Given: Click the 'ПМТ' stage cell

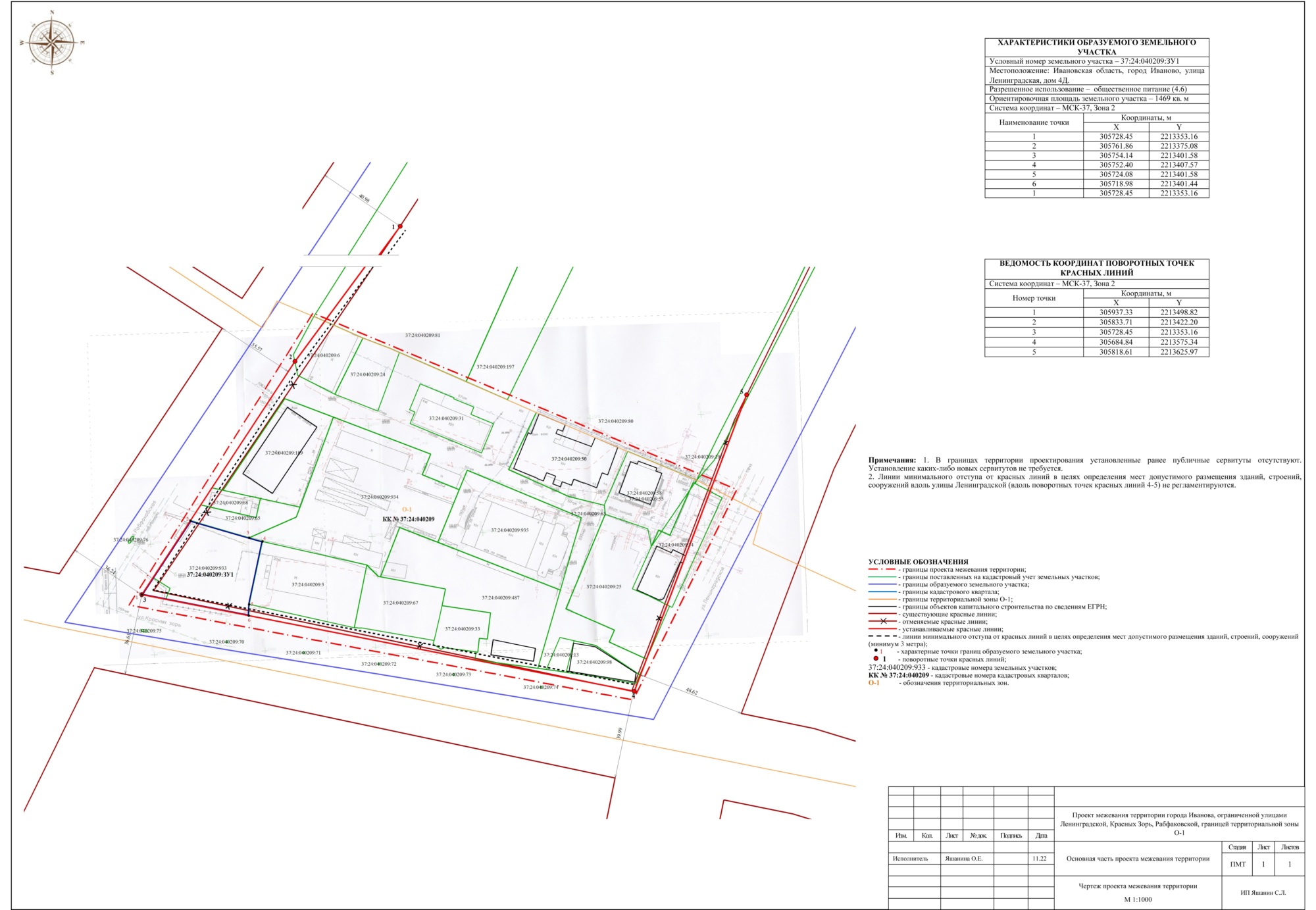Looking at the screenshot, I should tap(1238, 865).
